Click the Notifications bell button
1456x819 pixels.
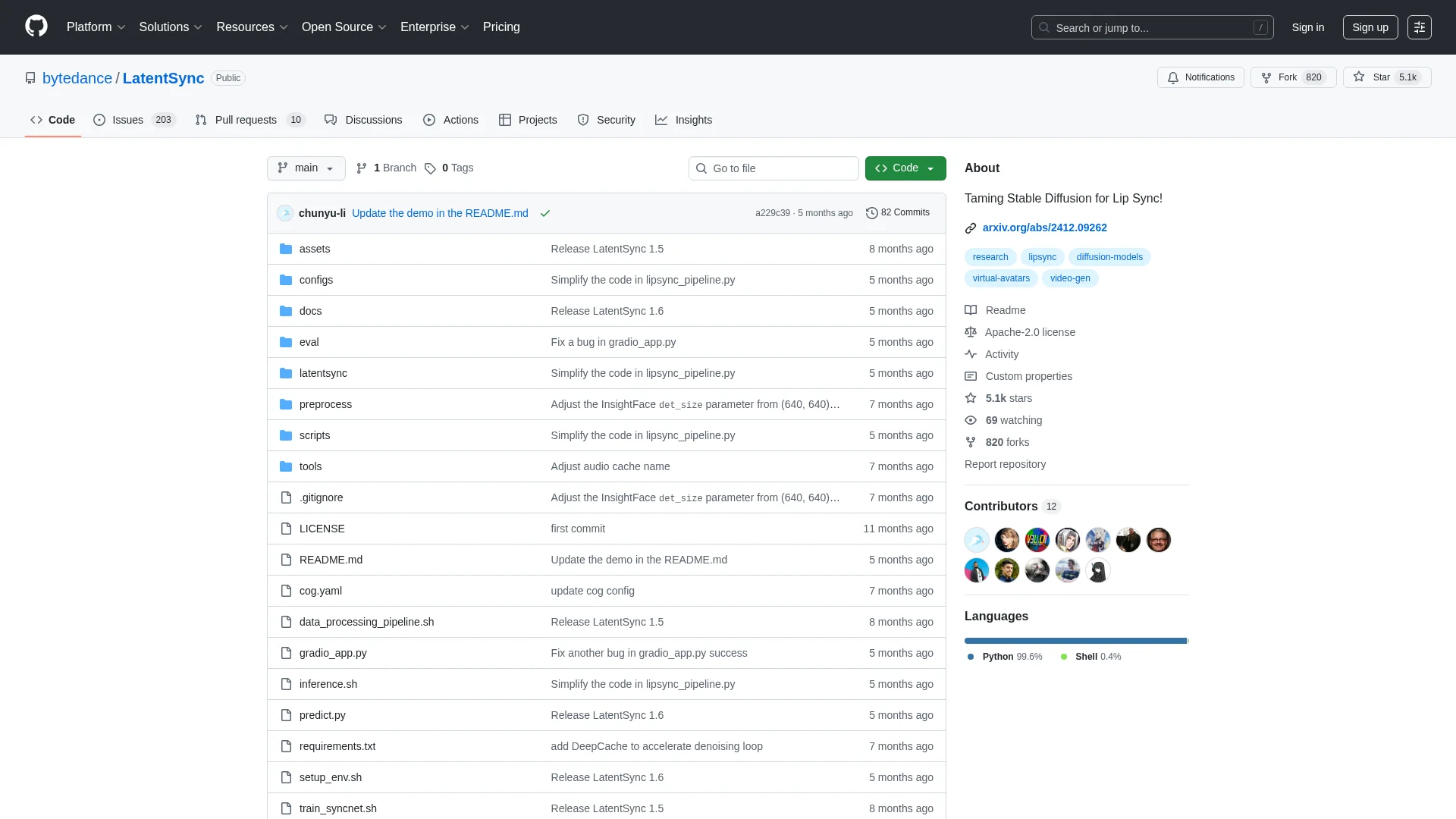(x=1200, y=77)
